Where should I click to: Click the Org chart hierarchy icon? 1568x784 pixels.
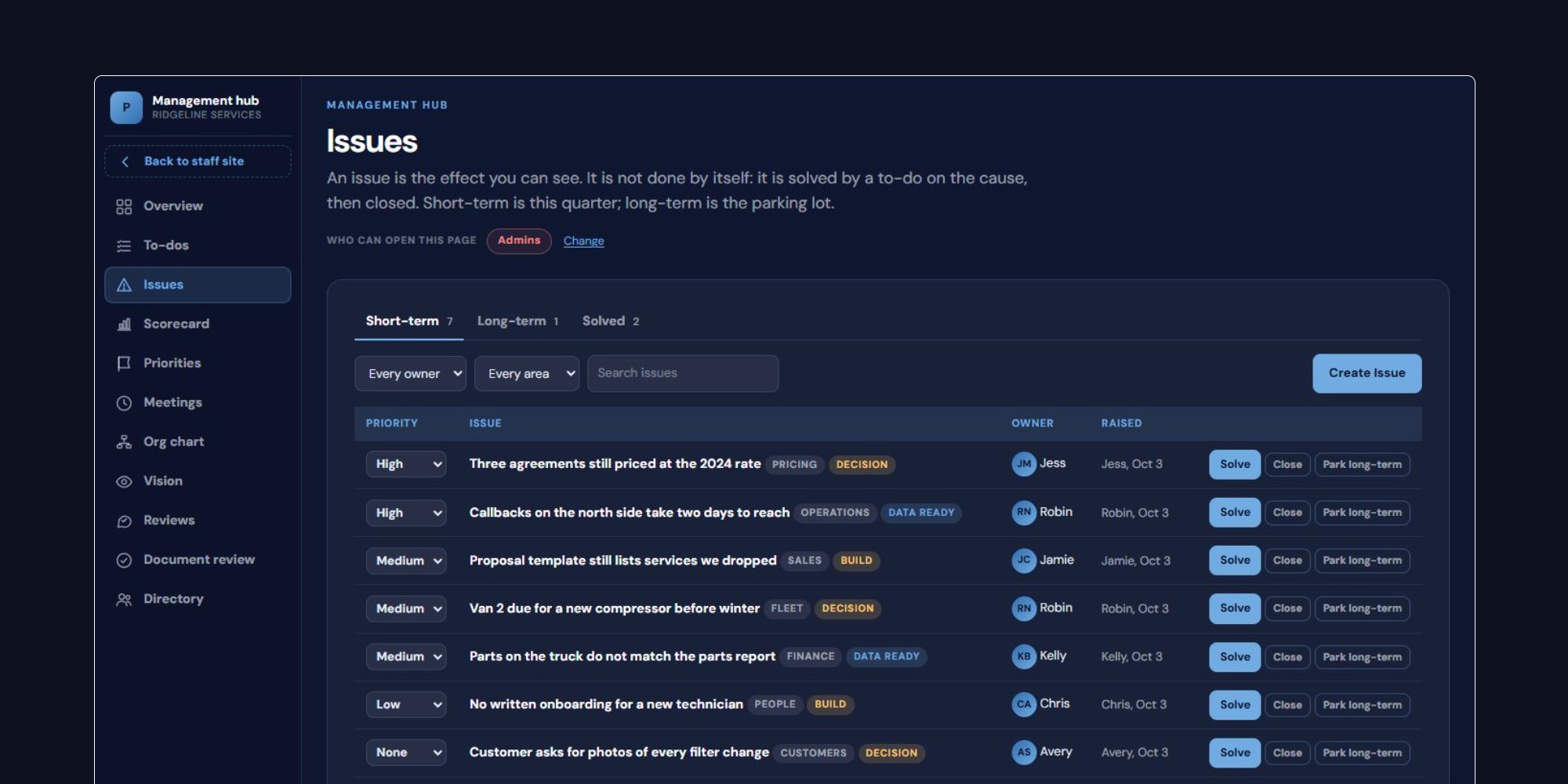tap(124, 442)
